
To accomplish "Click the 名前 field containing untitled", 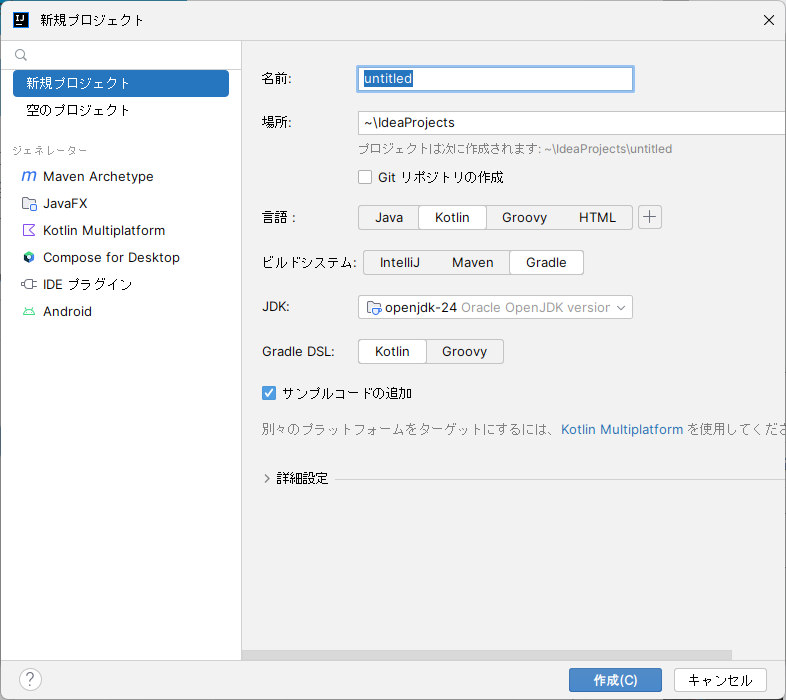I will (495, 79).
